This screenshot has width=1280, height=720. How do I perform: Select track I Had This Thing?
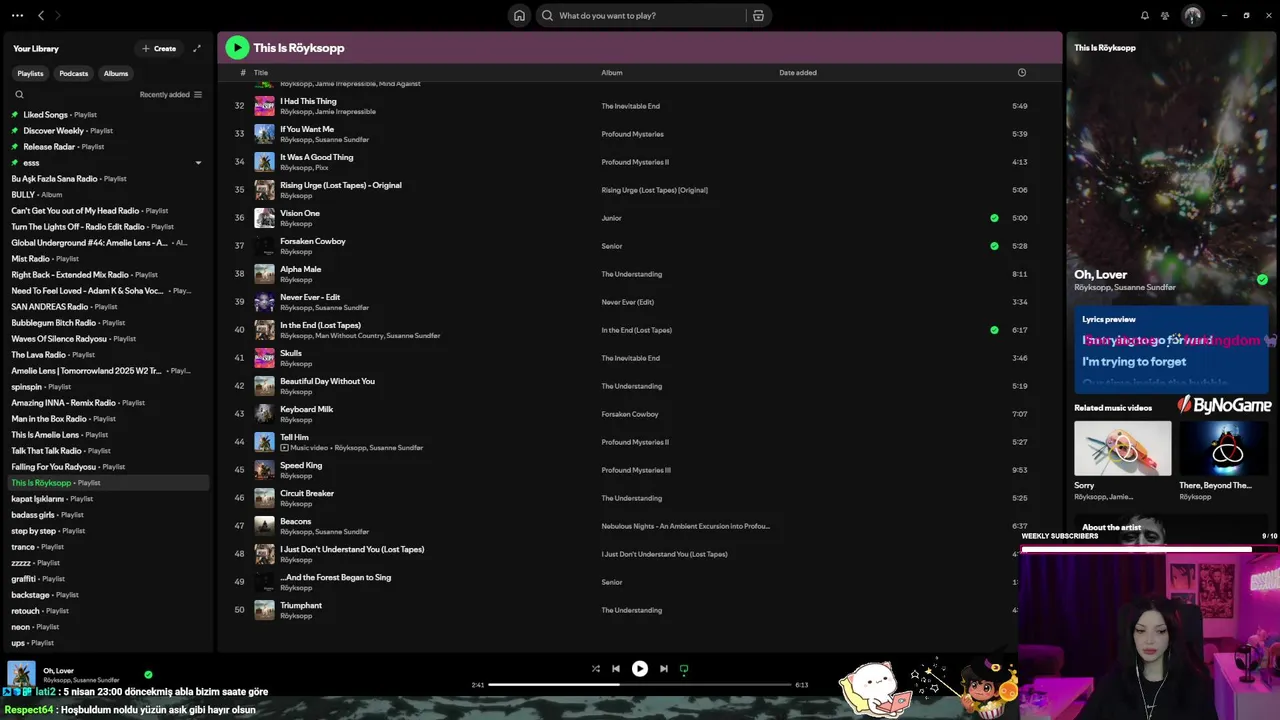pos(308,101)
